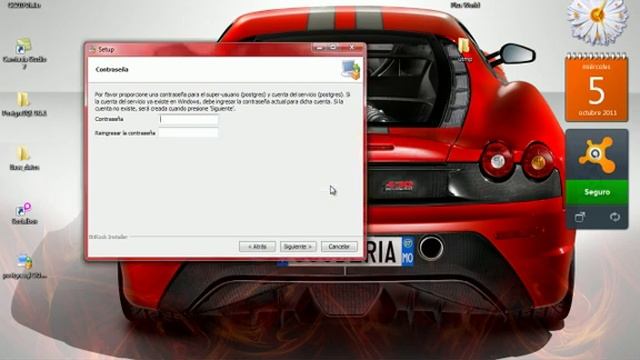This screenshot has height=360, width=640.
Task: Abort setup with the Cancelar button
Action: click(339, 247)
